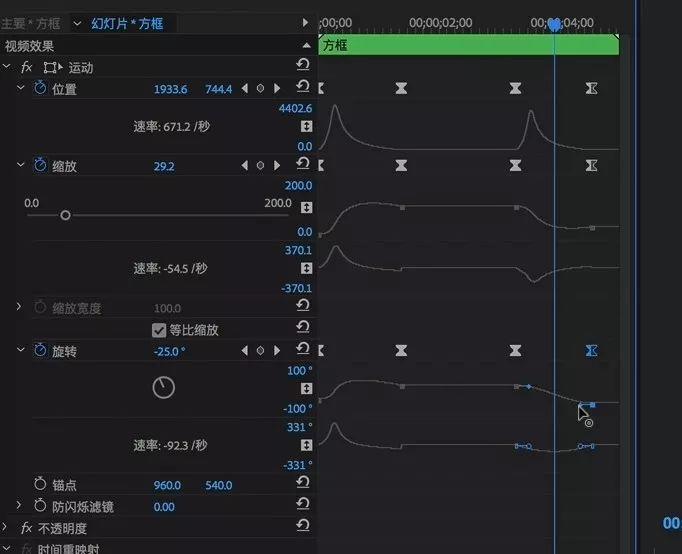
Task: Toggle 旋转 velocity graph range fit
Action: [306, 445]
